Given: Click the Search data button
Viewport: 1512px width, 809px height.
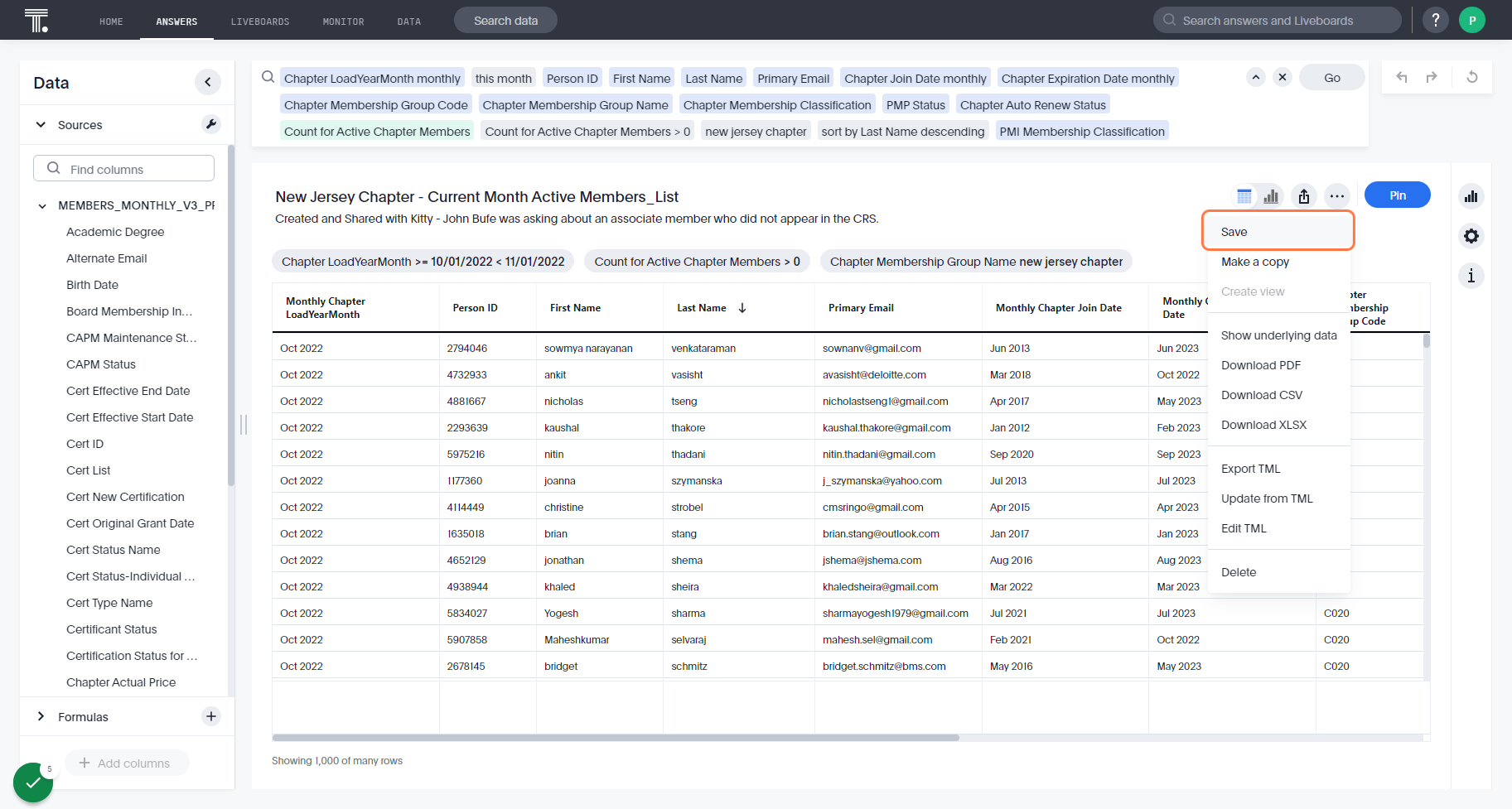Looking at the screenshot, I should [x=505, y=21].
